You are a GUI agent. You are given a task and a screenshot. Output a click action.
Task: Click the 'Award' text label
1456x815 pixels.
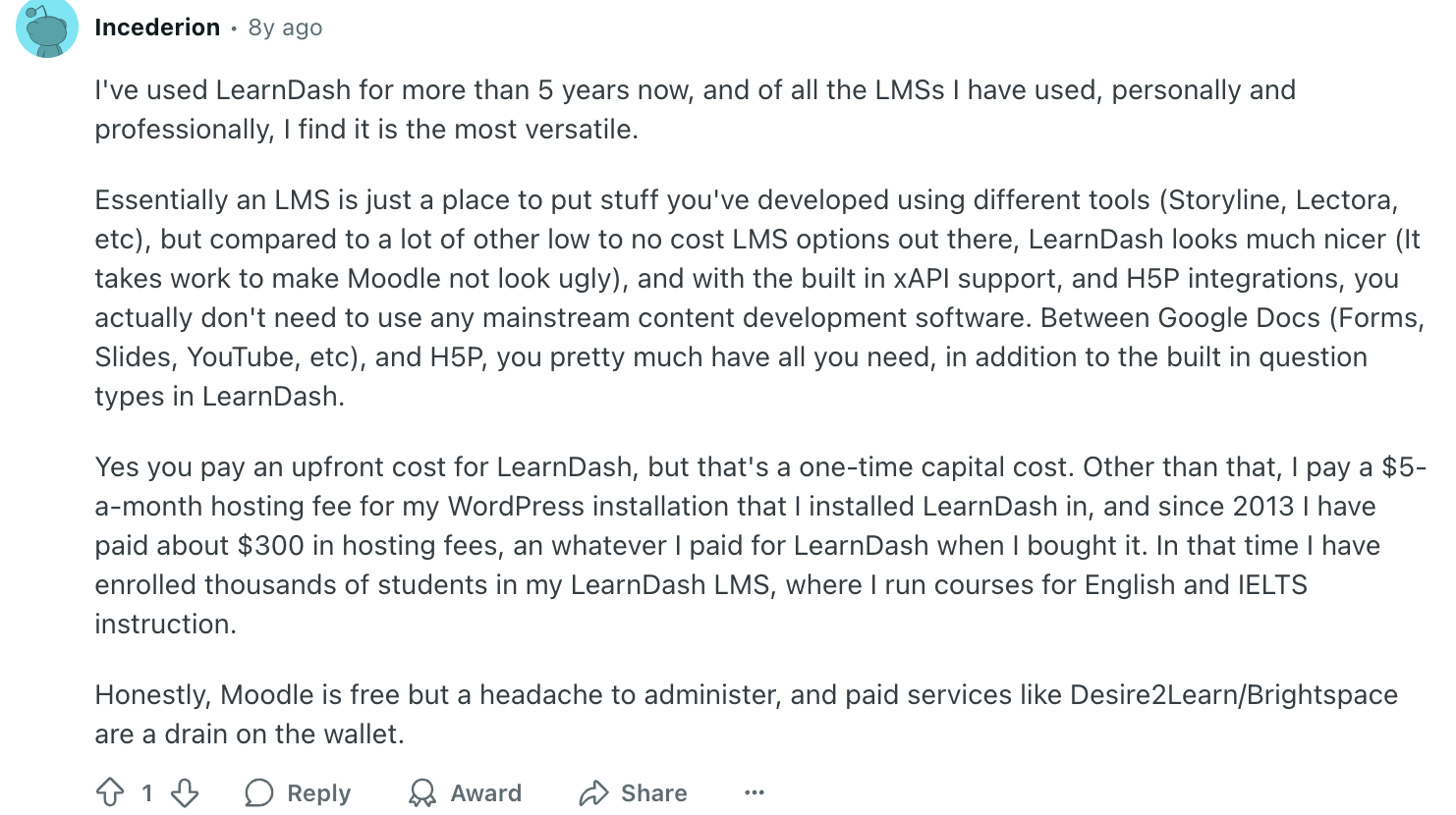click(486, 793)
